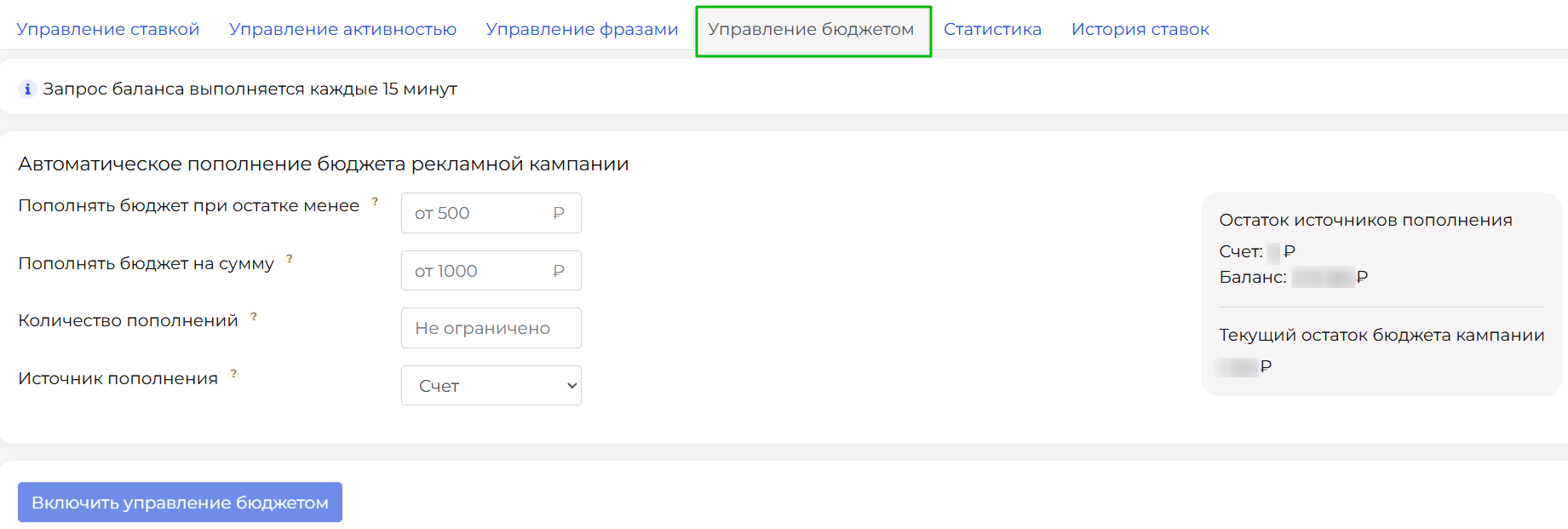This screenshot has width=1568, height=529.
Task: Click the 'от 1000' top-up amount field
Action: coord(477,271)
